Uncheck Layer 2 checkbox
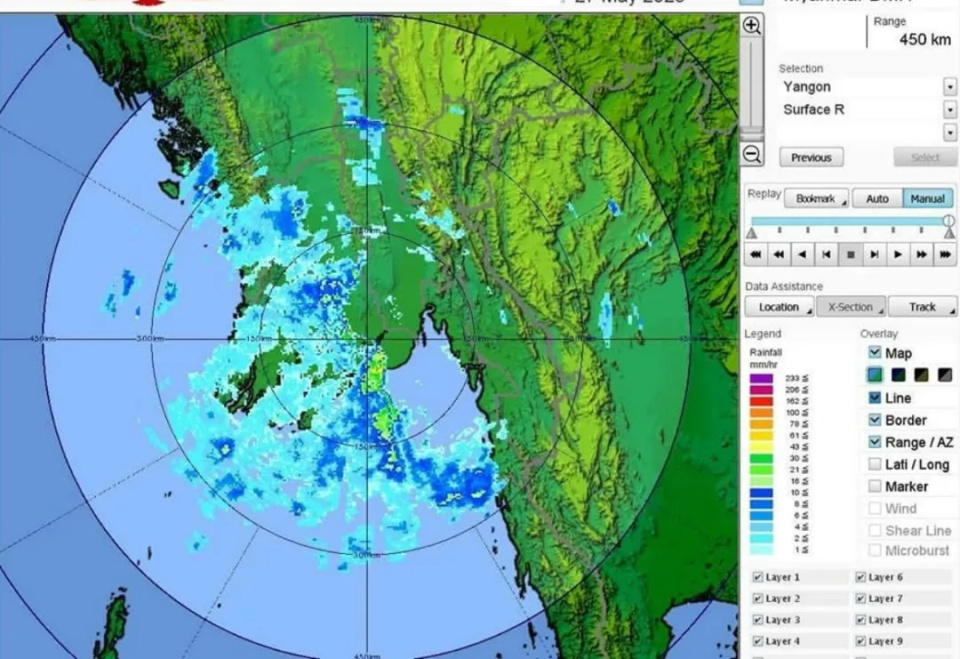 758,598
